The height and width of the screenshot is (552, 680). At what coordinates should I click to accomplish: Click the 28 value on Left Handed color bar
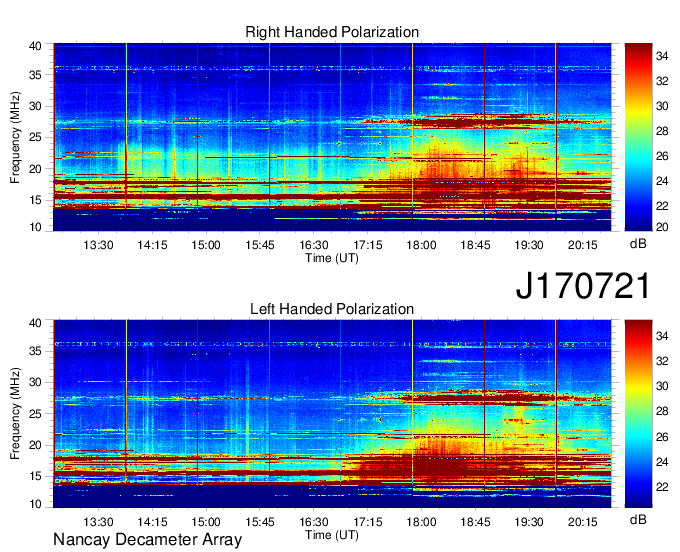[x=662, y=412]
